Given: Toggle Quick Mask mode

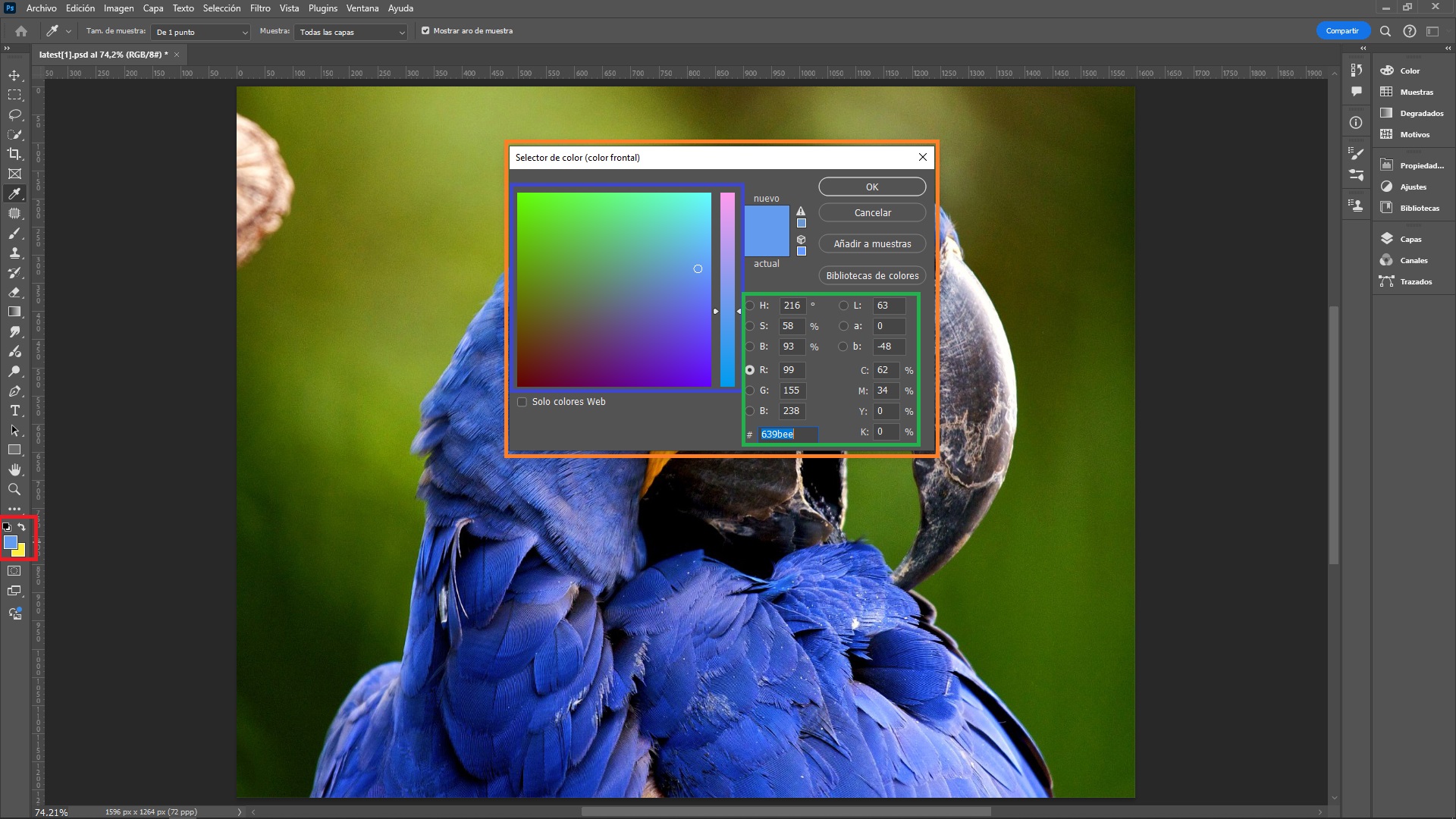Looking at the screenshot, I should click(14, 571).
